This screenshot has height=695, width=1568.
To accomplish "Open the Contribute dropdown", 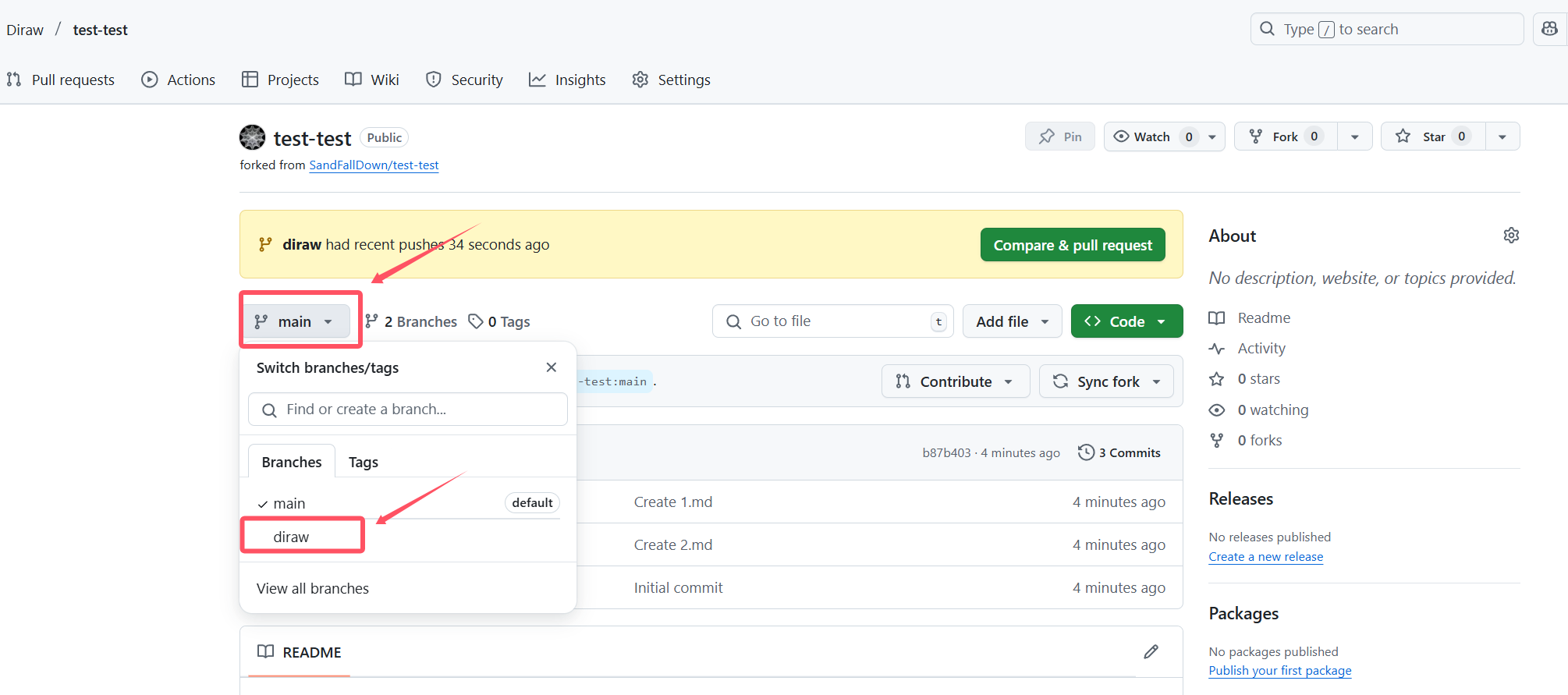I will [956, 381].
